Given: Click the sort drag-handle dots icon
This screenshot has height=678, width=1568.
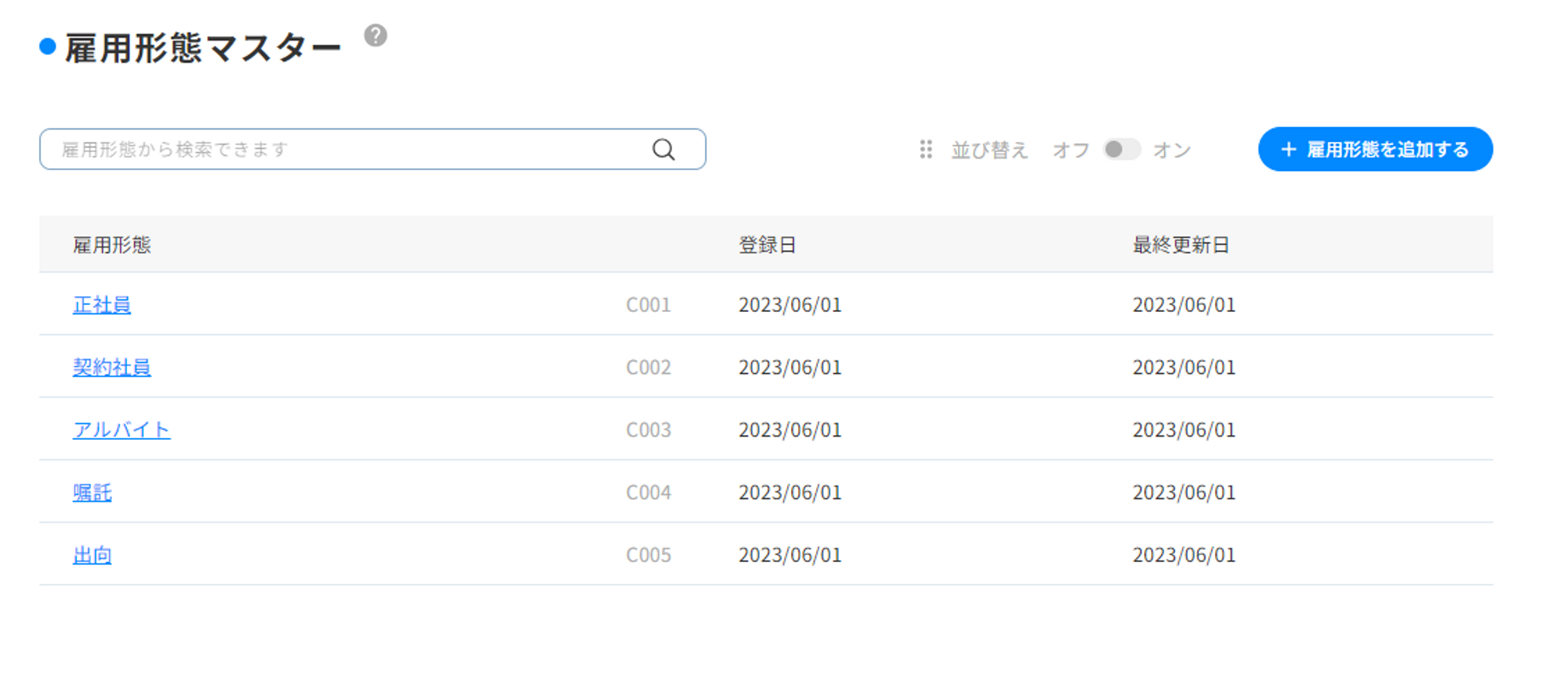Looking at the screenshot, I should [926, 150].
